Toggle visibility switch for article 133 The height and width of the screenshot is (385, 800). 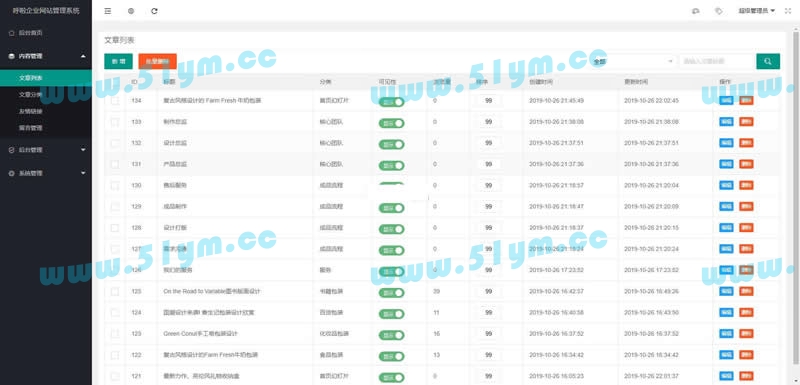(x=391, y=123)
